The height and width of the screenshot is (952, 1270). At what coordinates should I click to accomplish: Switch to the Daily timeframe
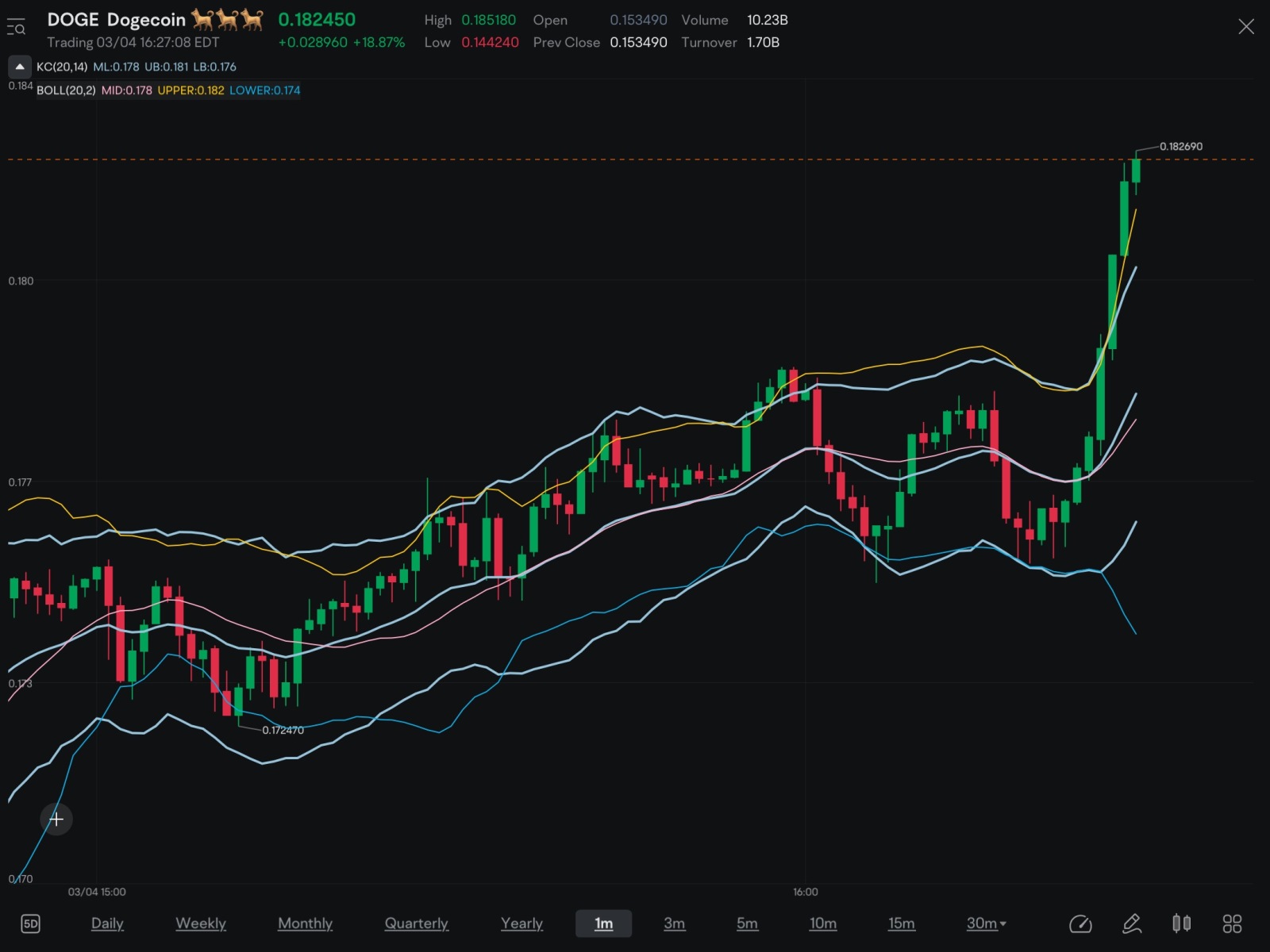pyautogui.click(x=107, y=923)
